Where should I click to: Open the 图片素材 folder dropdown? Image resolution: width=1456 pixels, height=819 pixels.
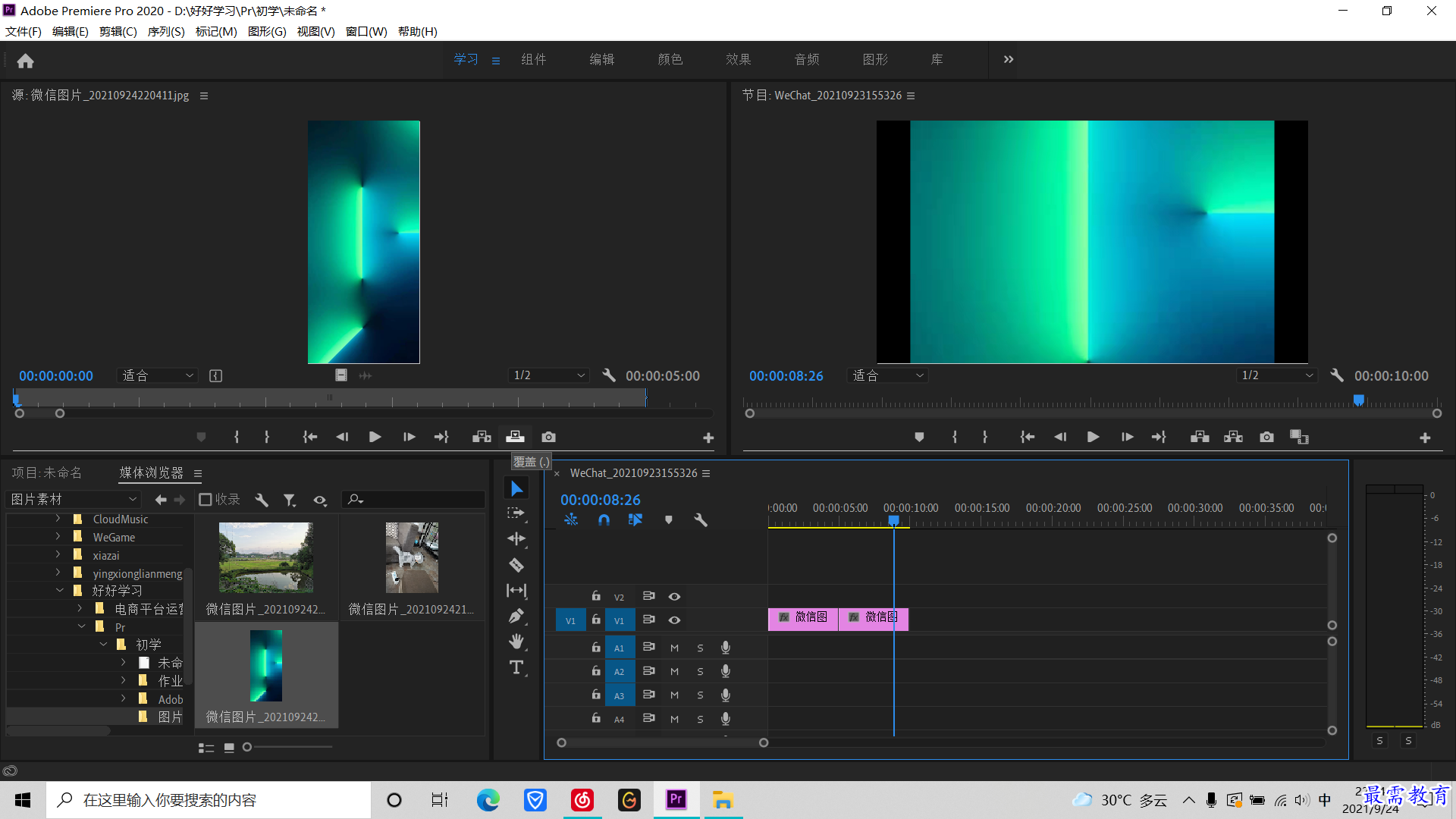click(x=74, y=500)
